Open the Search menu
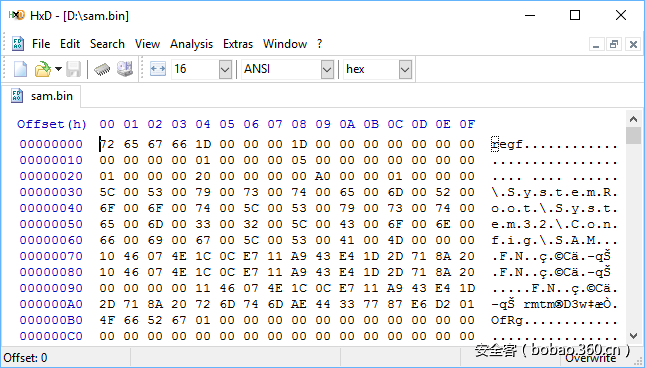Screen dimensions: 645x368 [107, 44]
